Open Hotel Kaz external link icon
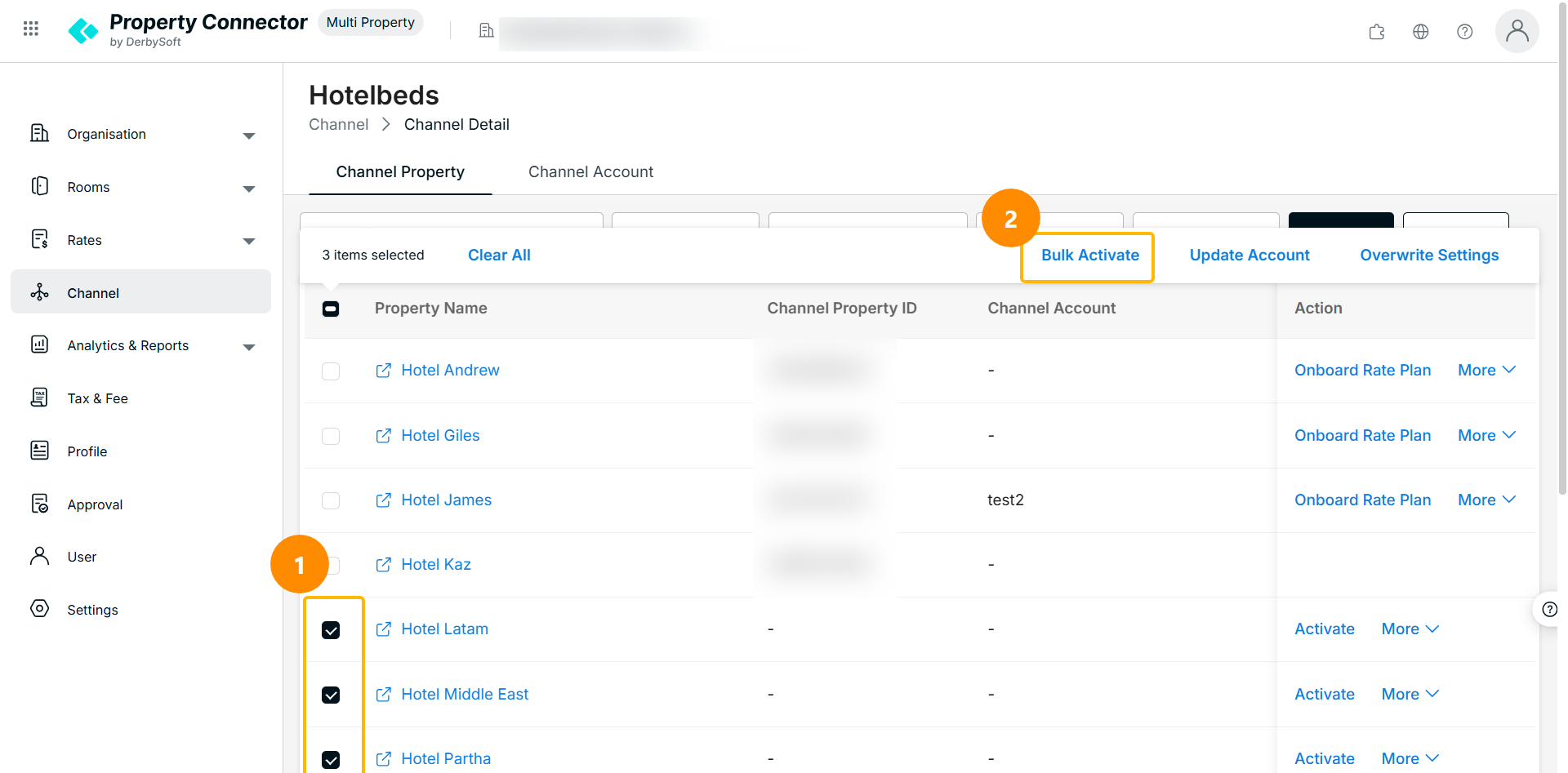 click(383, 565)
